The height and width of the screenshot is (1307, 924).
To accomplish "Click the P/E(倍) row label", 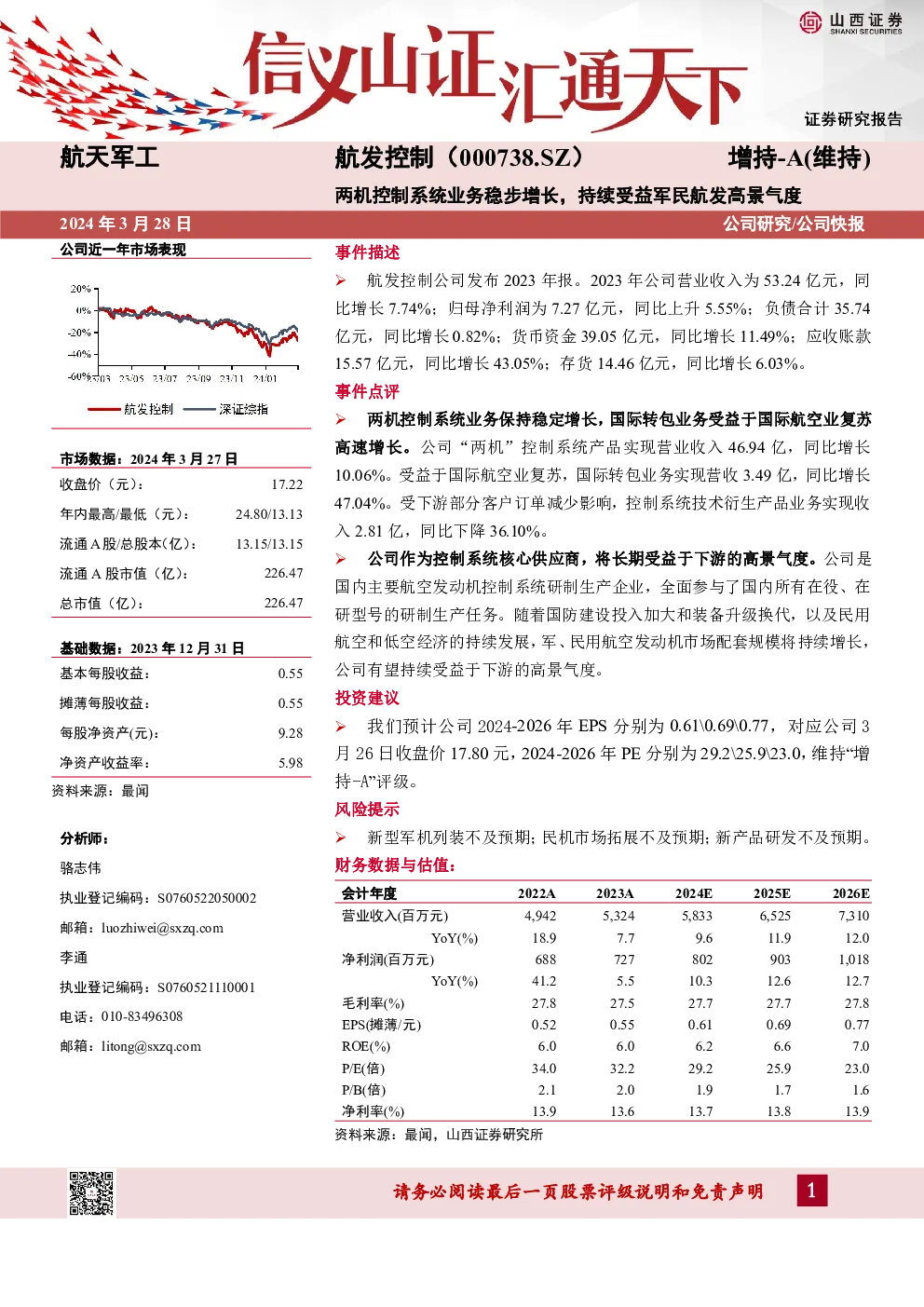I will 363,1069.
